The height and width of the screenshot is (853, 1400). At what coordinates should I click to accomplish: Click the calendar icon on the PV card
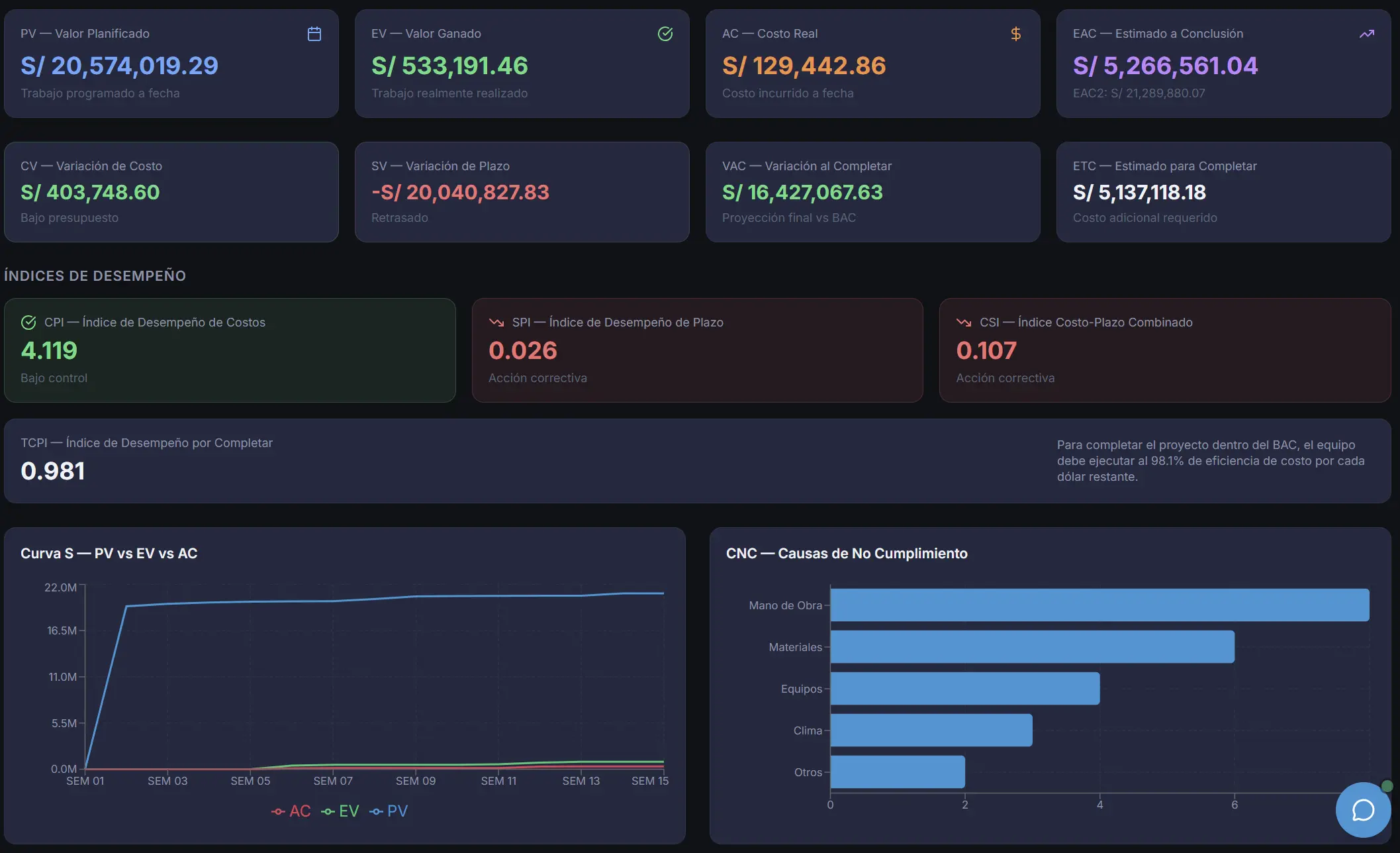[x=314, y=34]
